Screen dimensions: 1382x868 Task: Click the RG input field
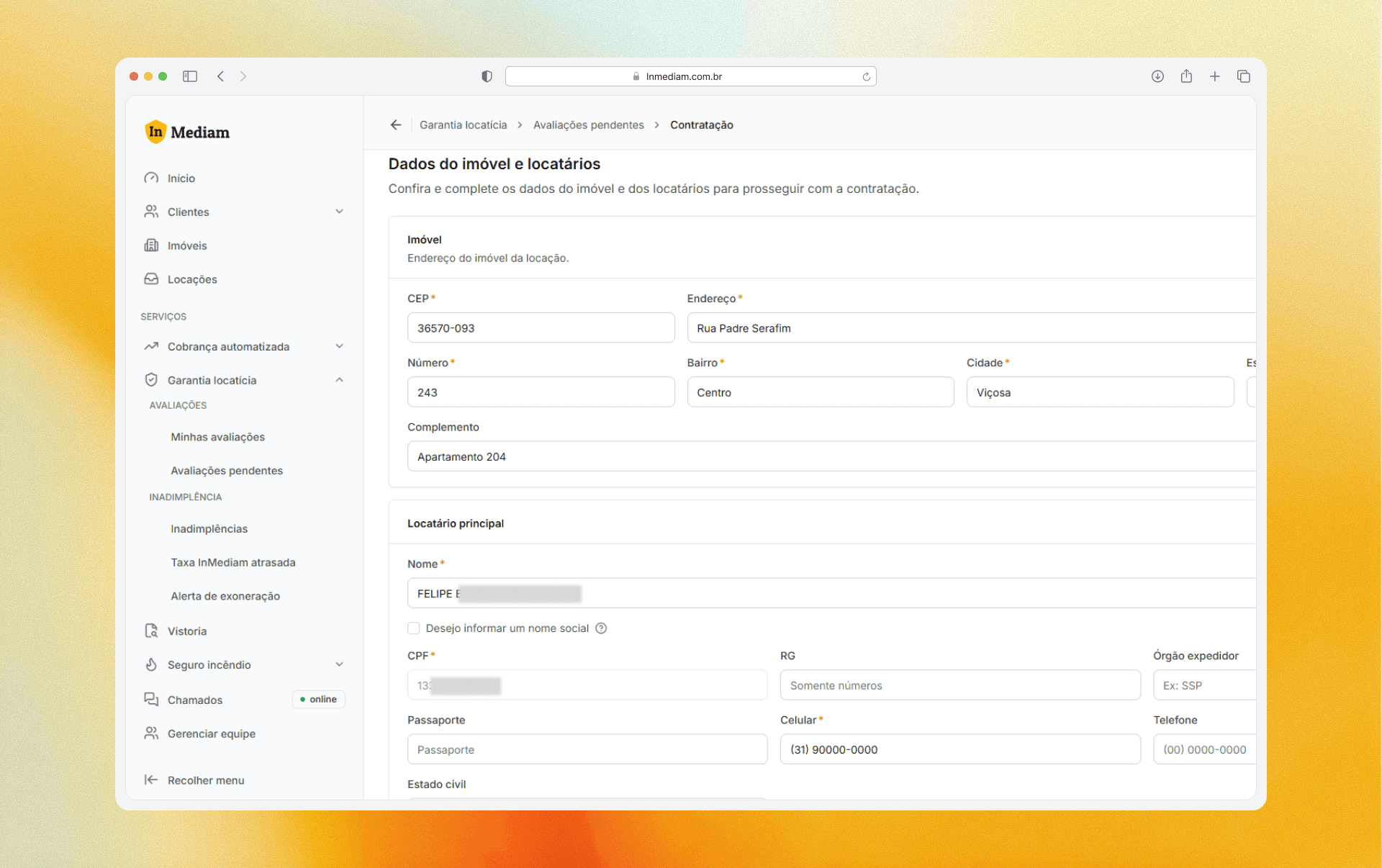pyautogui.click(x=960, y=685)
